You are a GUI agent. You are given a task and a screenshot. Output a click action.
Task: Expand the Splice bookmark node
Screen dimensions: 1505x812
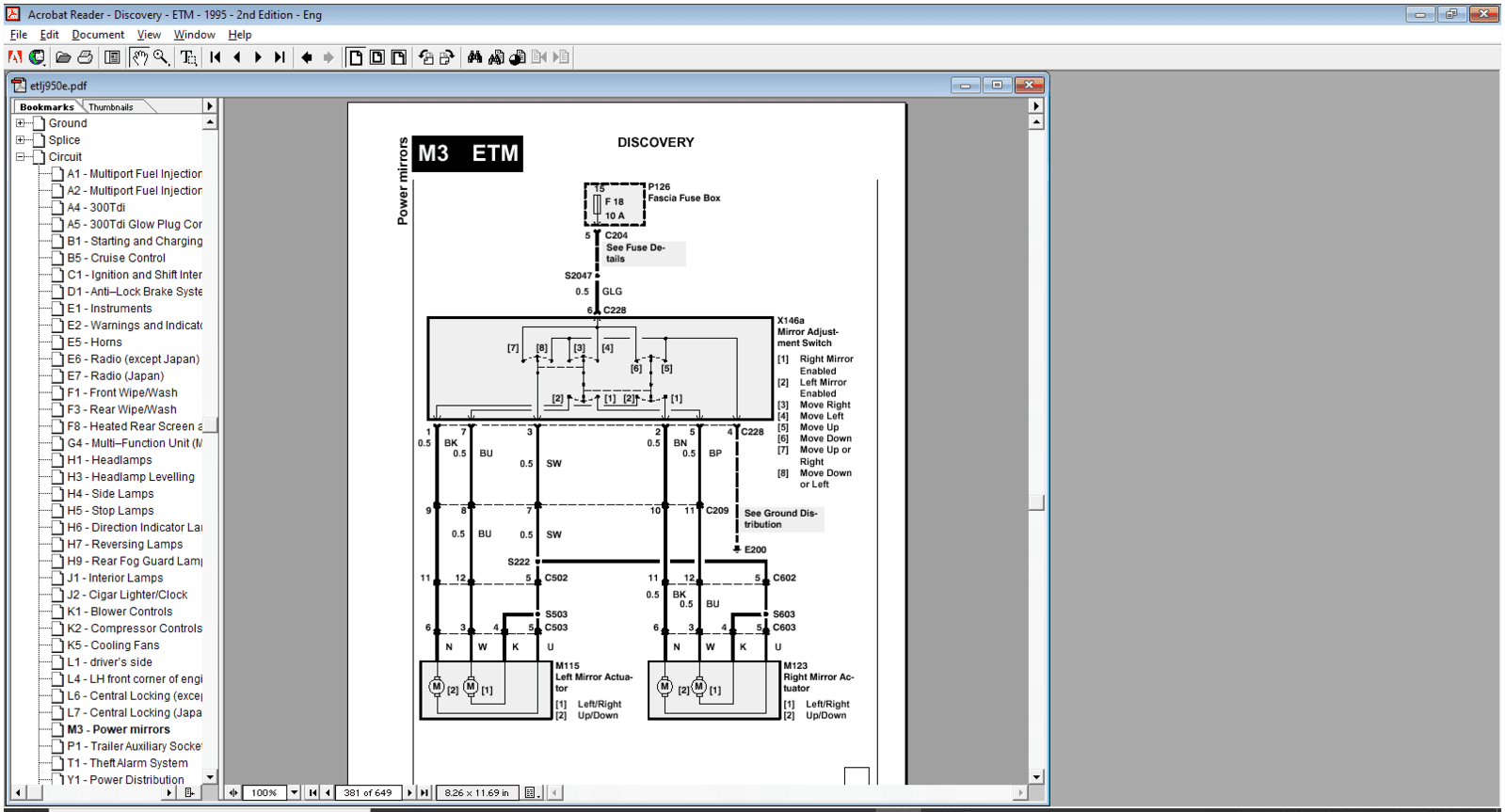[20, 140]
